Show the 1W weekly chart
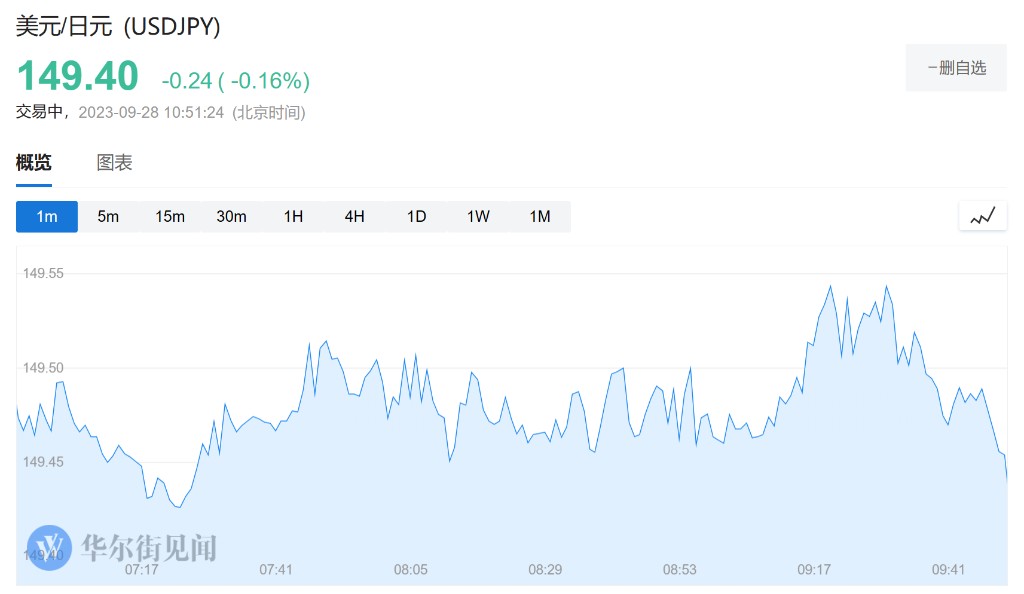Viewport: 1024px width, 594px height. (478, 217)
